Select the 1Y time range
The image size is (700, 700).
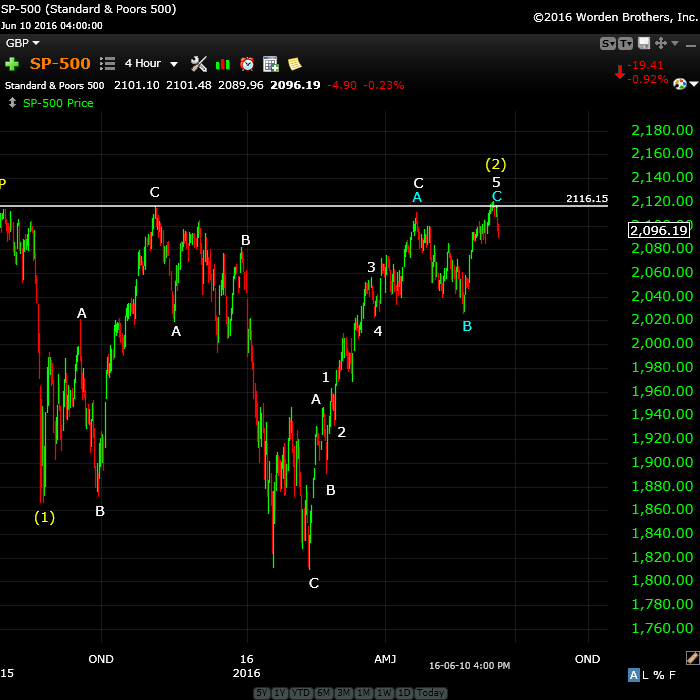[279, 693]
